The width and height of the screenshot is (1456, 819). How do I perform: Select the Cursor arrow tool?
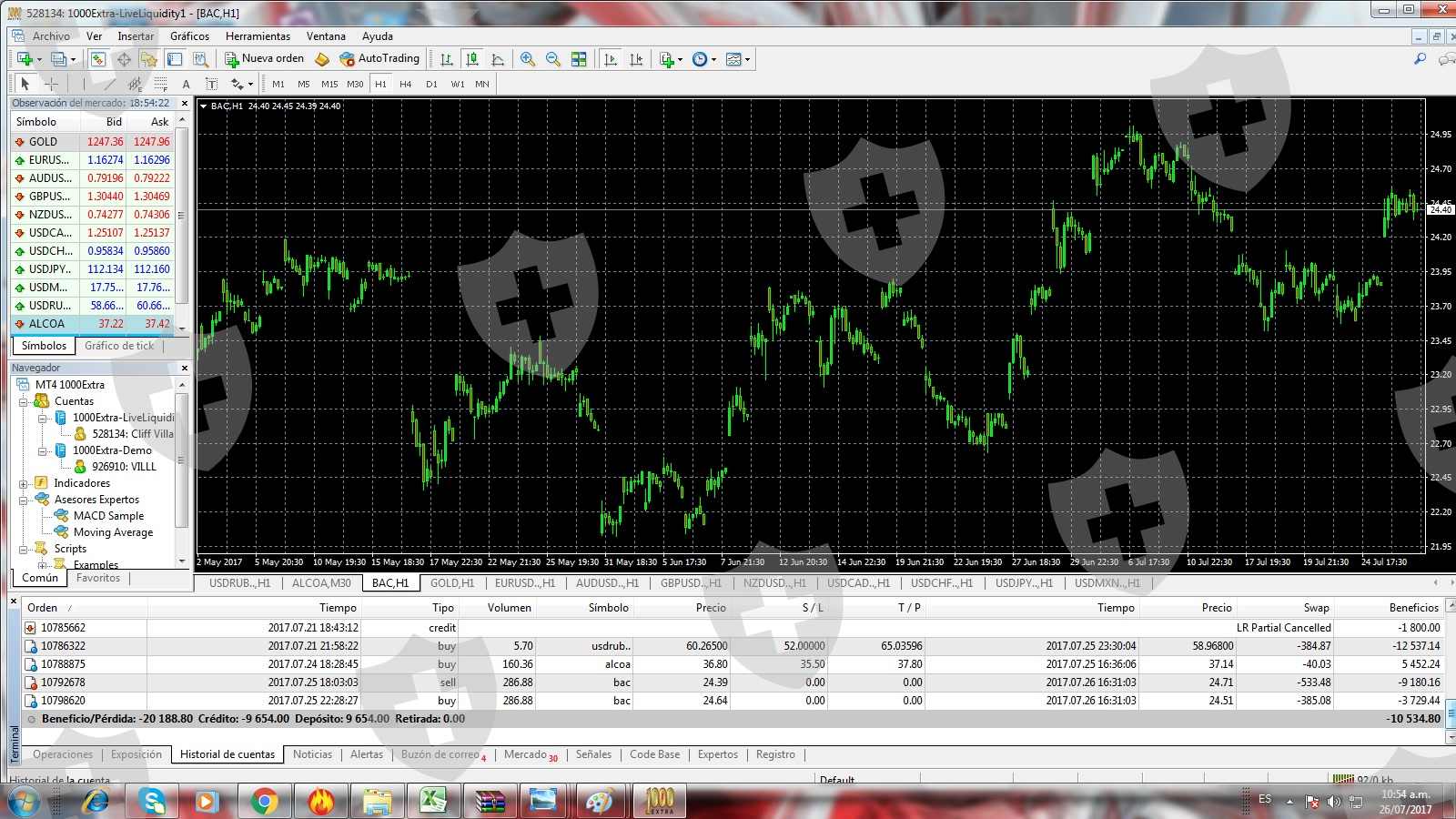tap(25, 84)
